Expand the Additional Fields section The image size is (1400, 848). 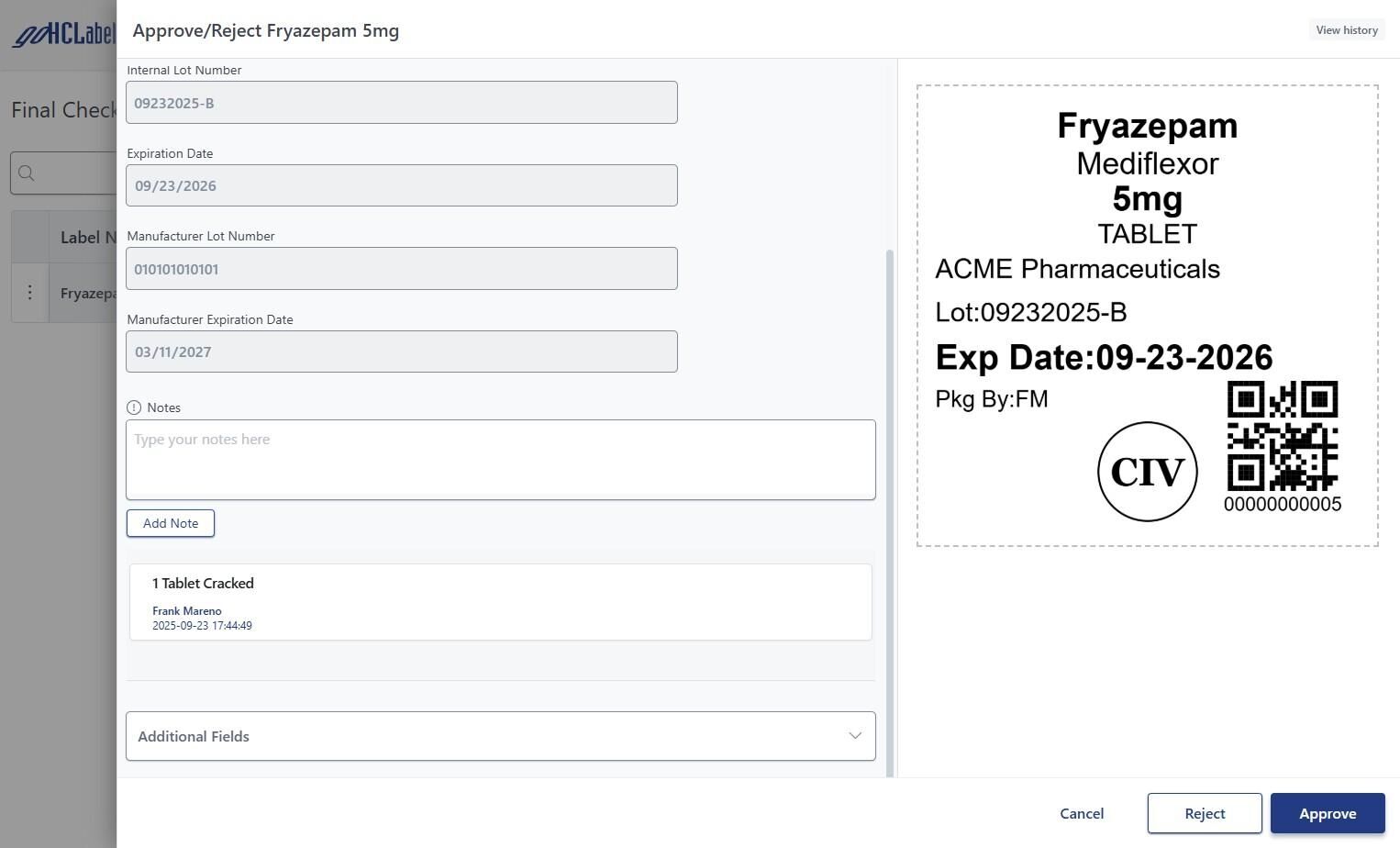500,736
